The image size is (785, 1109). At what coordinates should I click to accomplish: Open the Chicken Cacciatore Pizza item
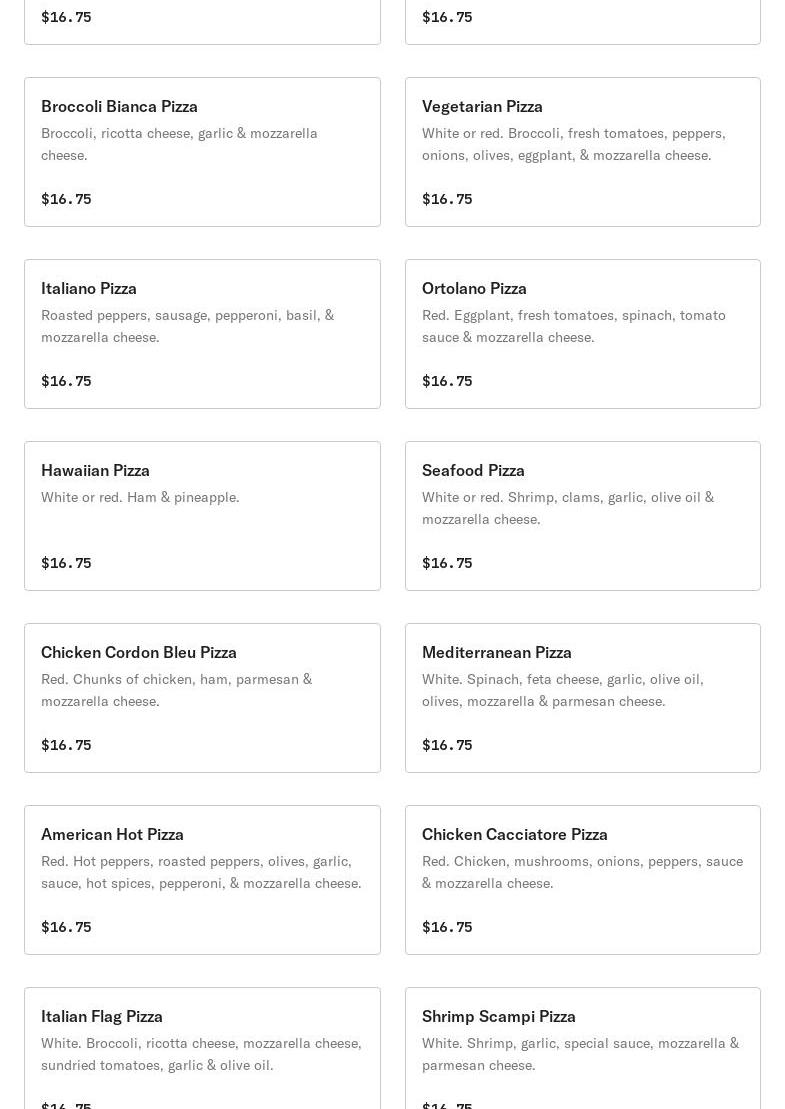click(x=515, y=834)
